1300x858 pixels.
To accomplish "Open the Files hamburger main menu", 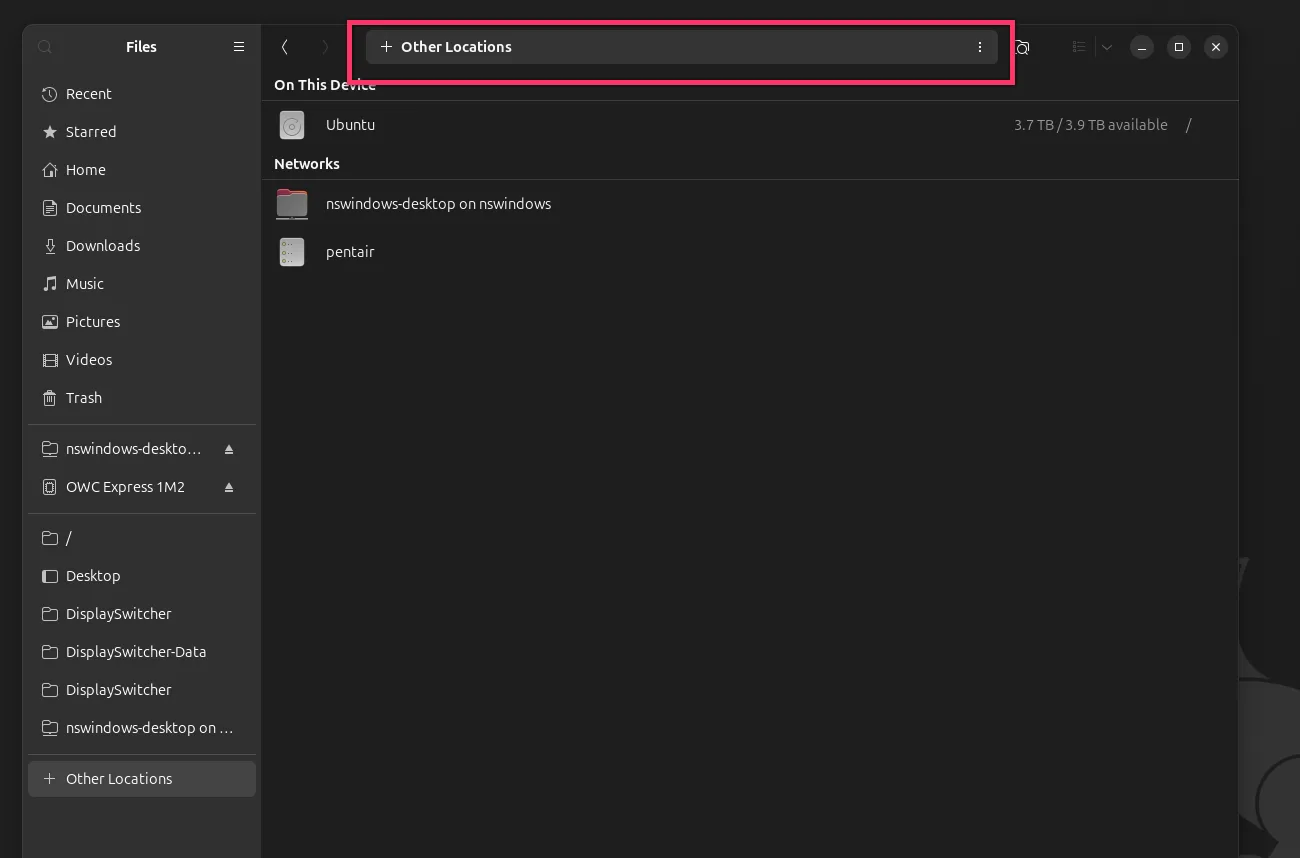I will coord(239,47).
